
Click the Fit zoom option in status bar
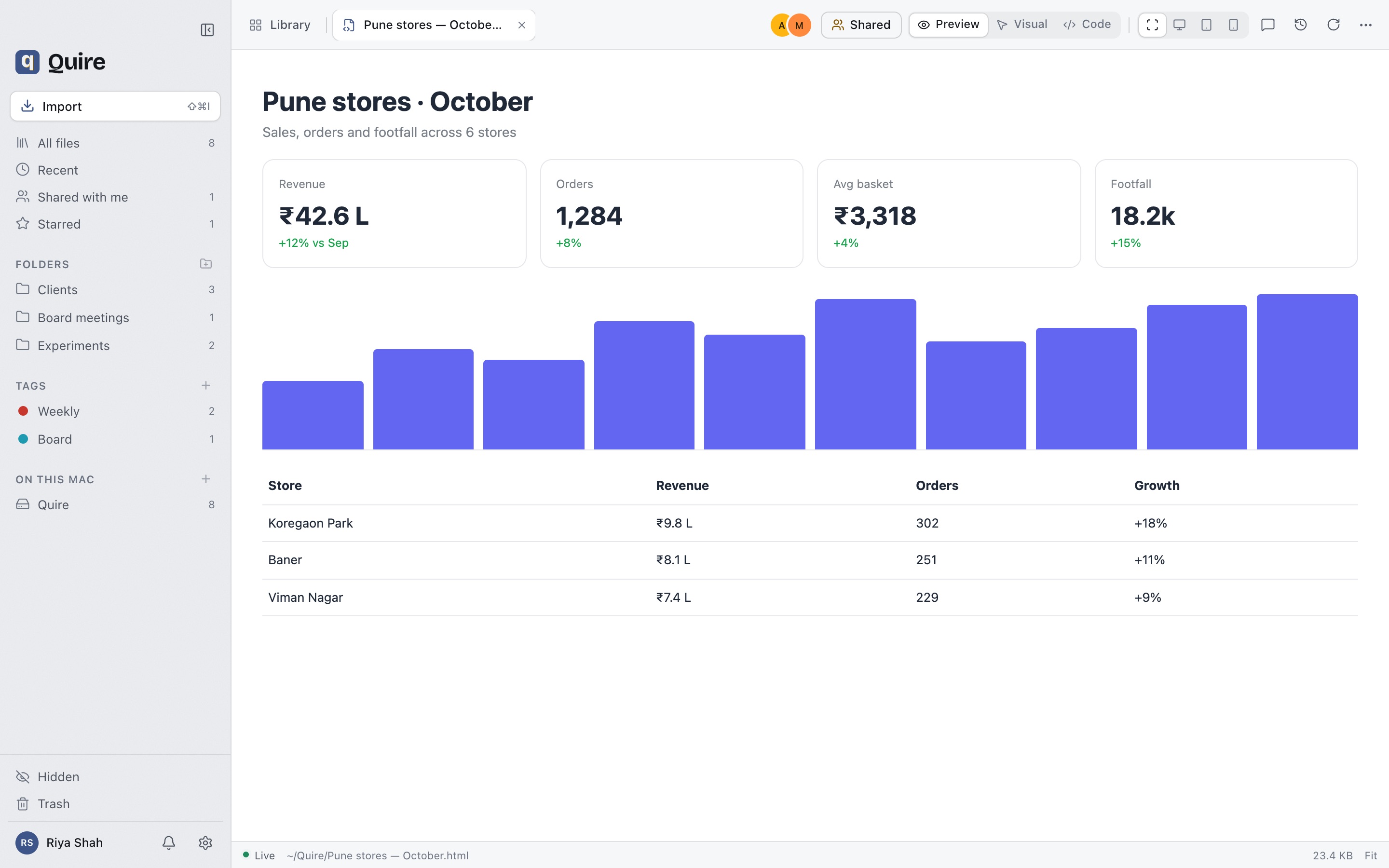click(1371, 855)
